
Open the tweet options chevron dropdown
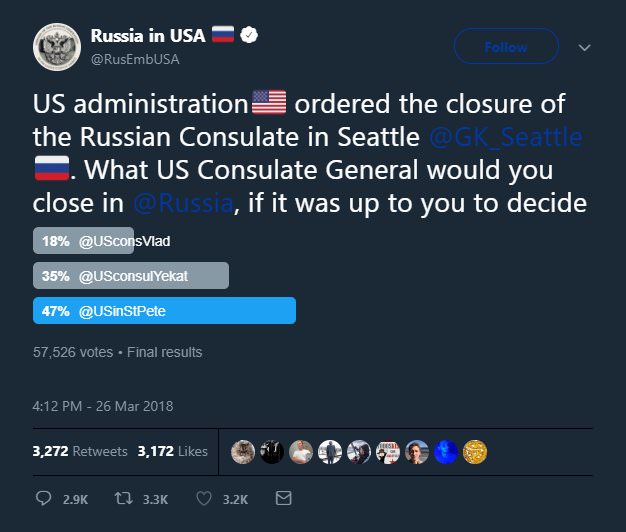585,47
